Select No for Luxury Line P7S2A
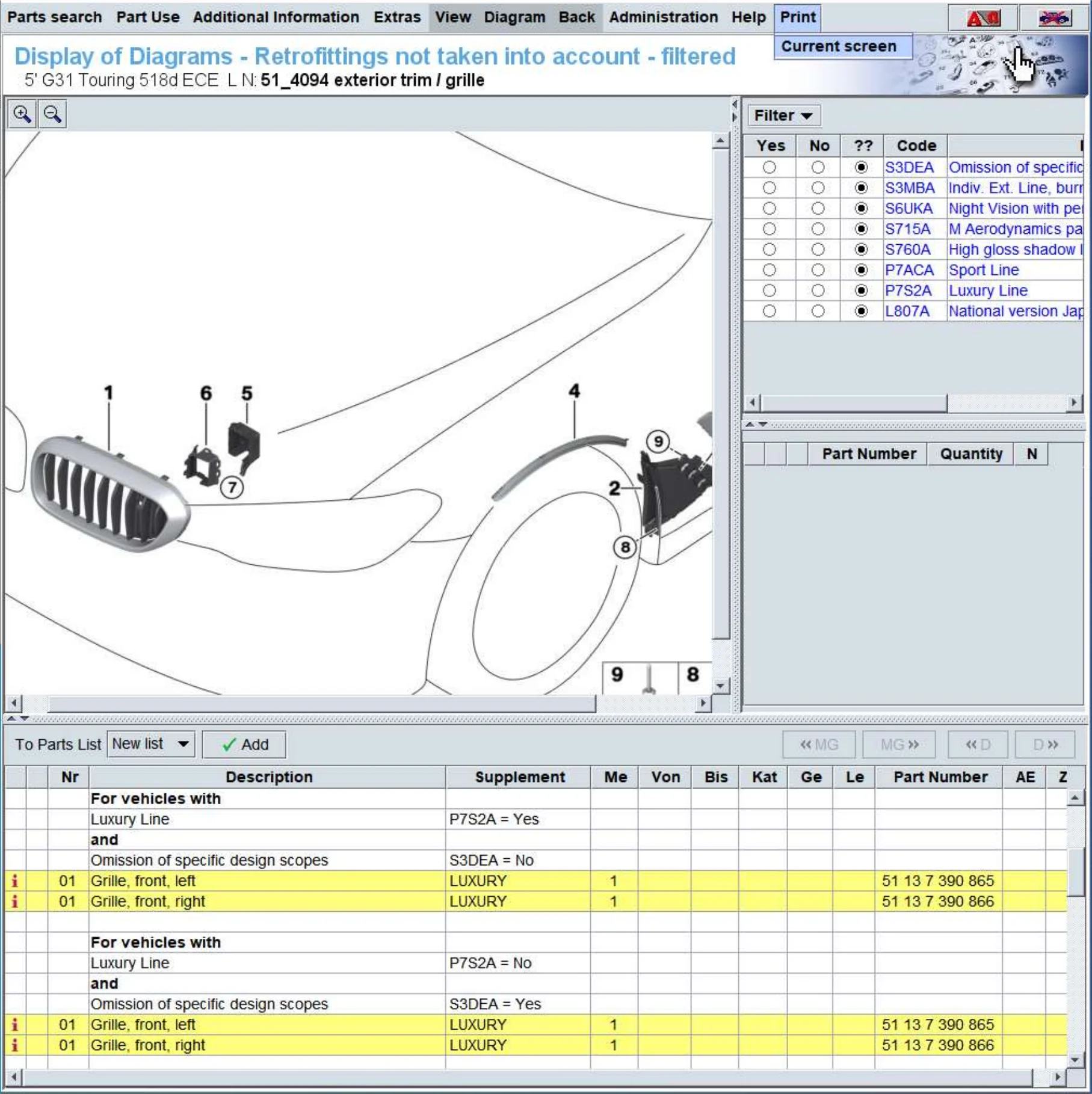 click(x=818, y=290)
